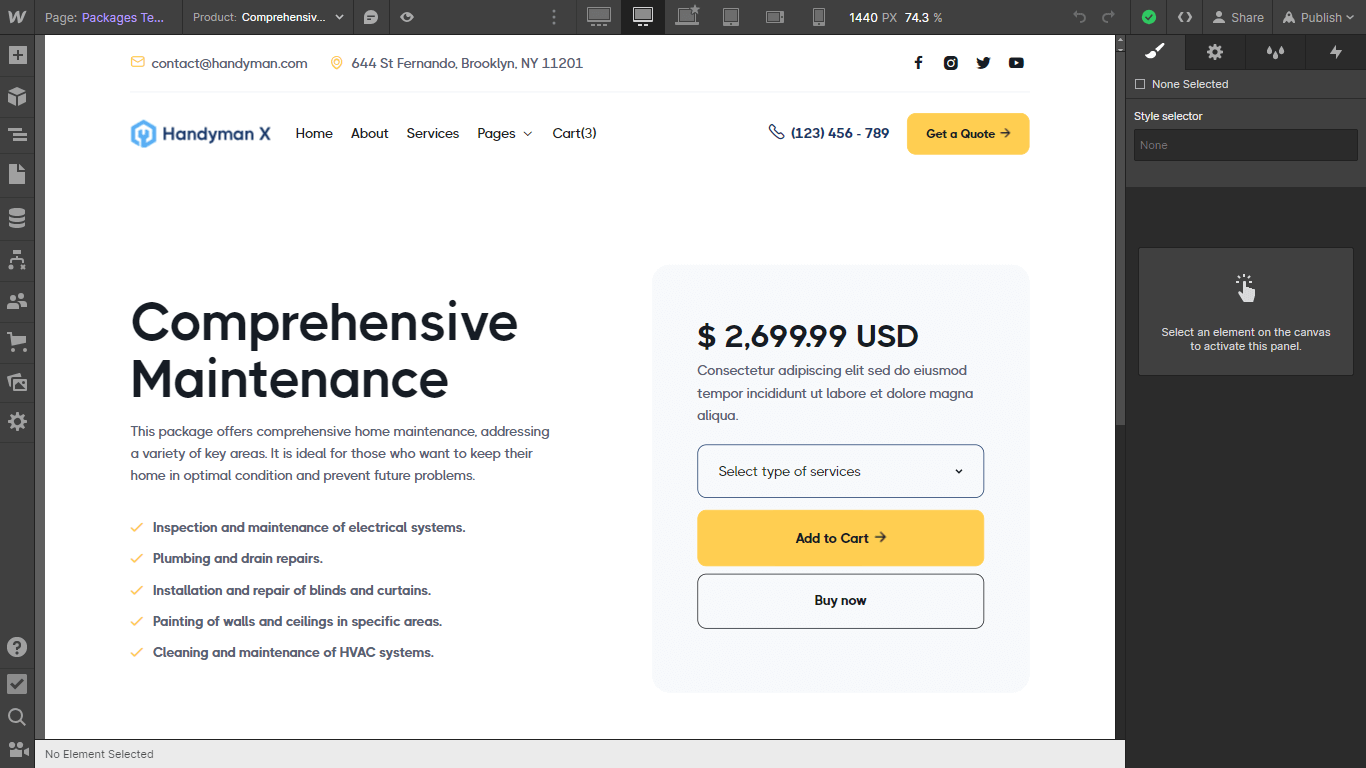This screenshot has width=1366, height=768.
Task: Toggle preview mode with the eye icon
Action: click(x=406, y=17)
